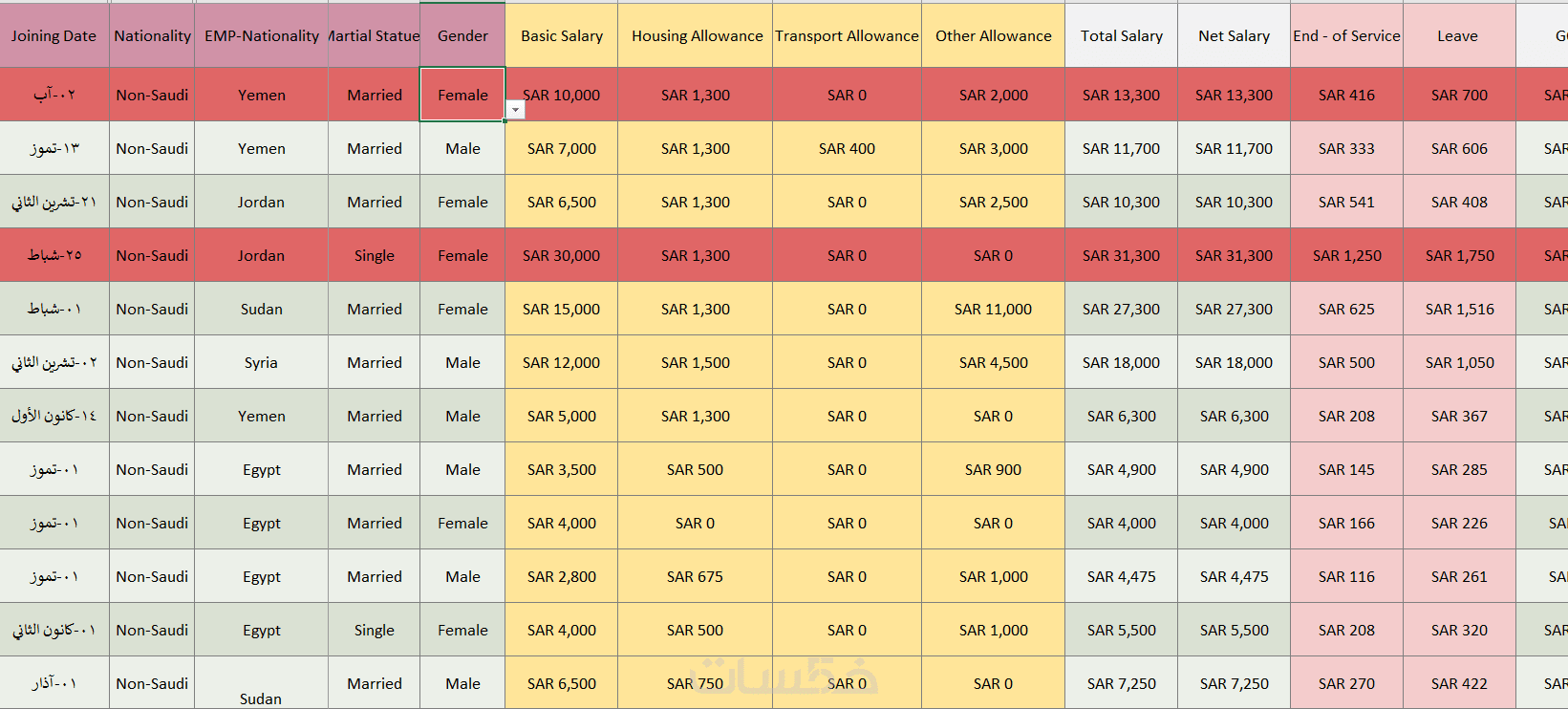Select the Transport Allowance header cell
The width and height of the screenshot is (1568, 709).
coord(847,36)
